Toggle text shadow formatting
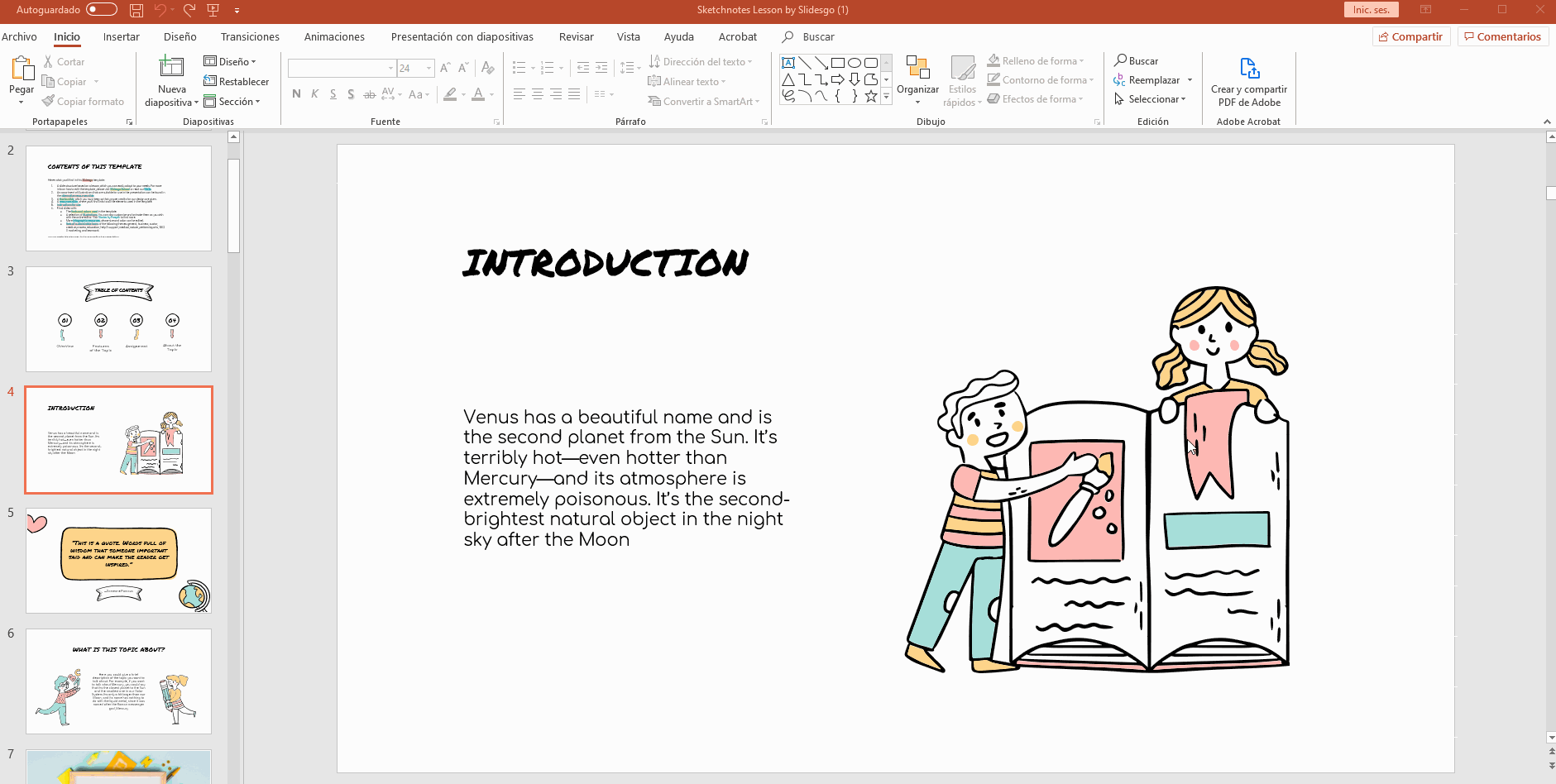Screen dimensions: 1556x784 [x=352, y=94]
